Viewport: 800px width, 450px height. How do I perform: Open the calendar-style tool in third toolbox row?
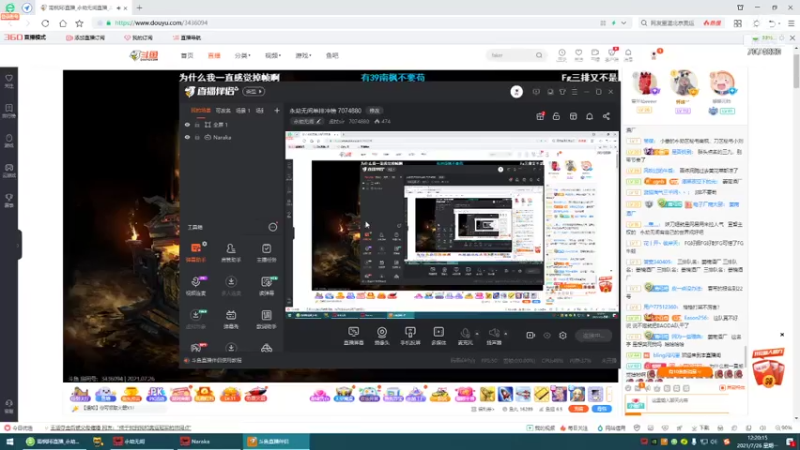click(231, 319)
